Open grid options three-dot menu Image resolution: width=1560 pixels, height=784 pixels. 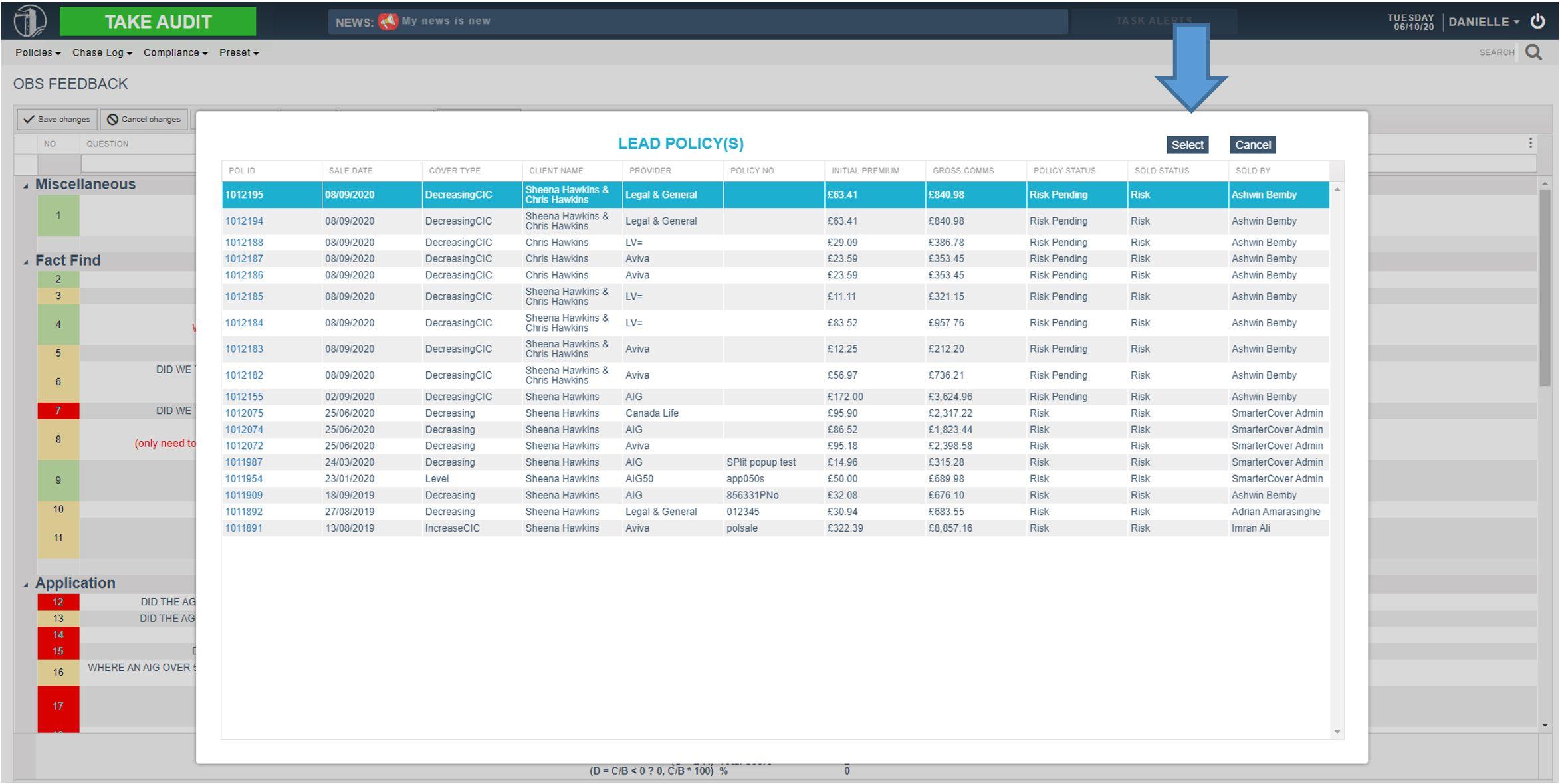(1530, 144)
